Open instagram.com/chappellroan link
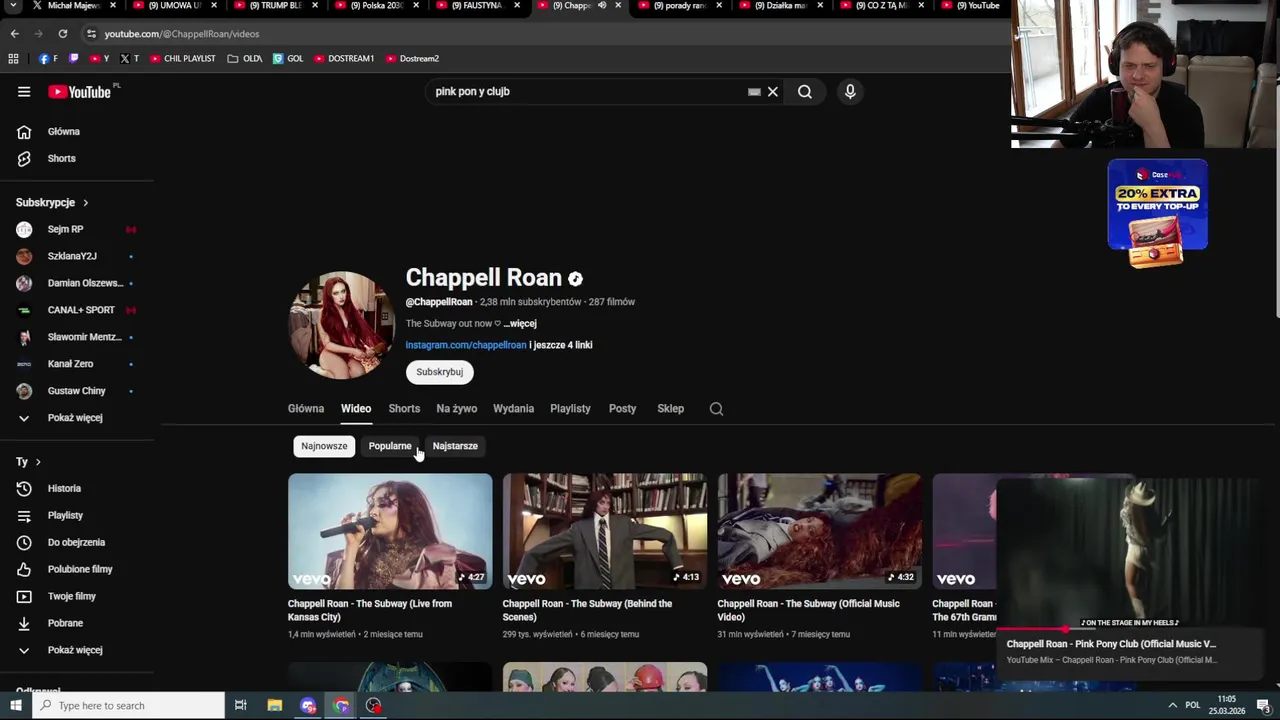 (x=466, y=345)
